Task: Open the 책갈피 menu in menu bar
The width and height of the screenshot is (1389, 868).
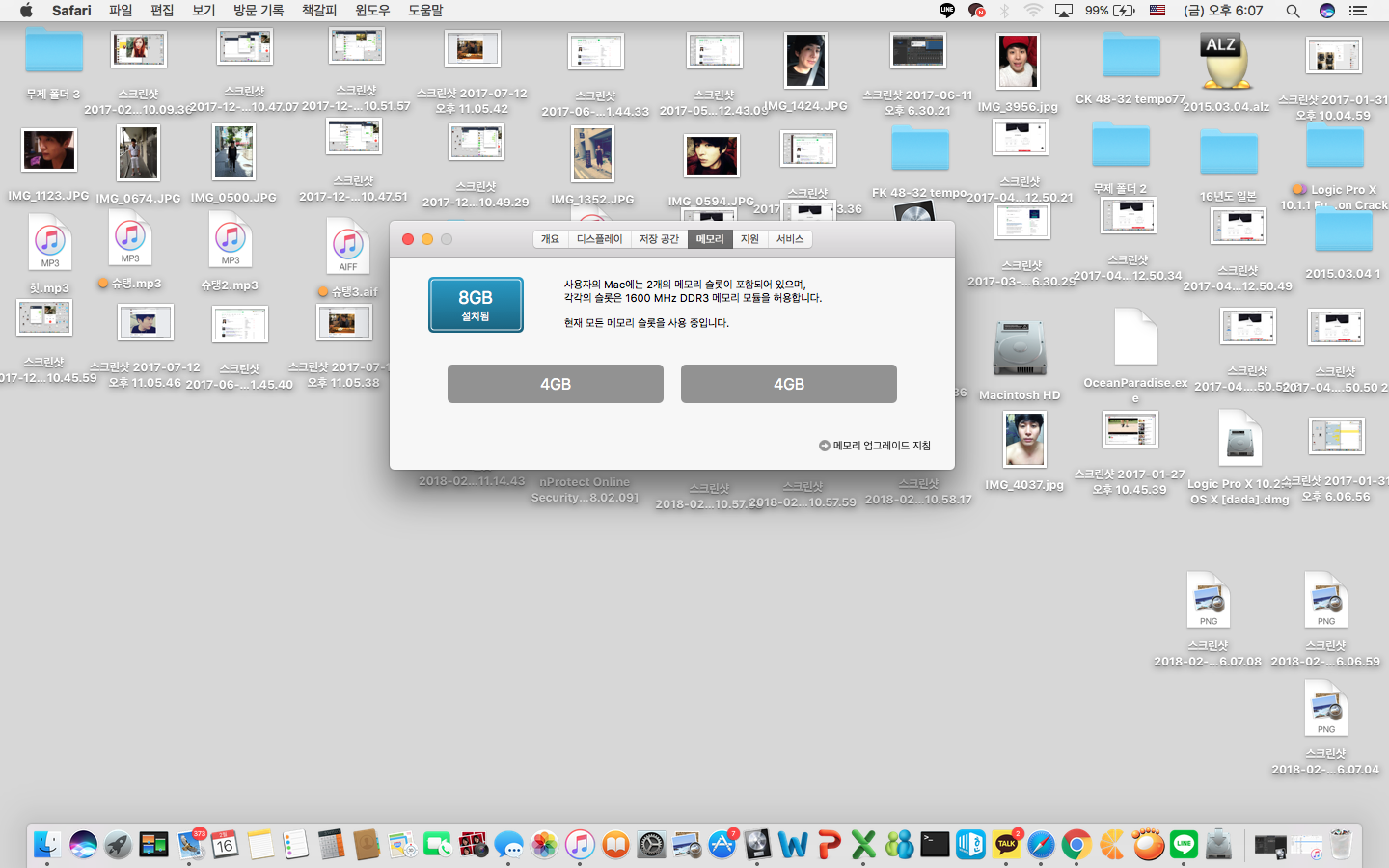Action: [x=319, y=11]
